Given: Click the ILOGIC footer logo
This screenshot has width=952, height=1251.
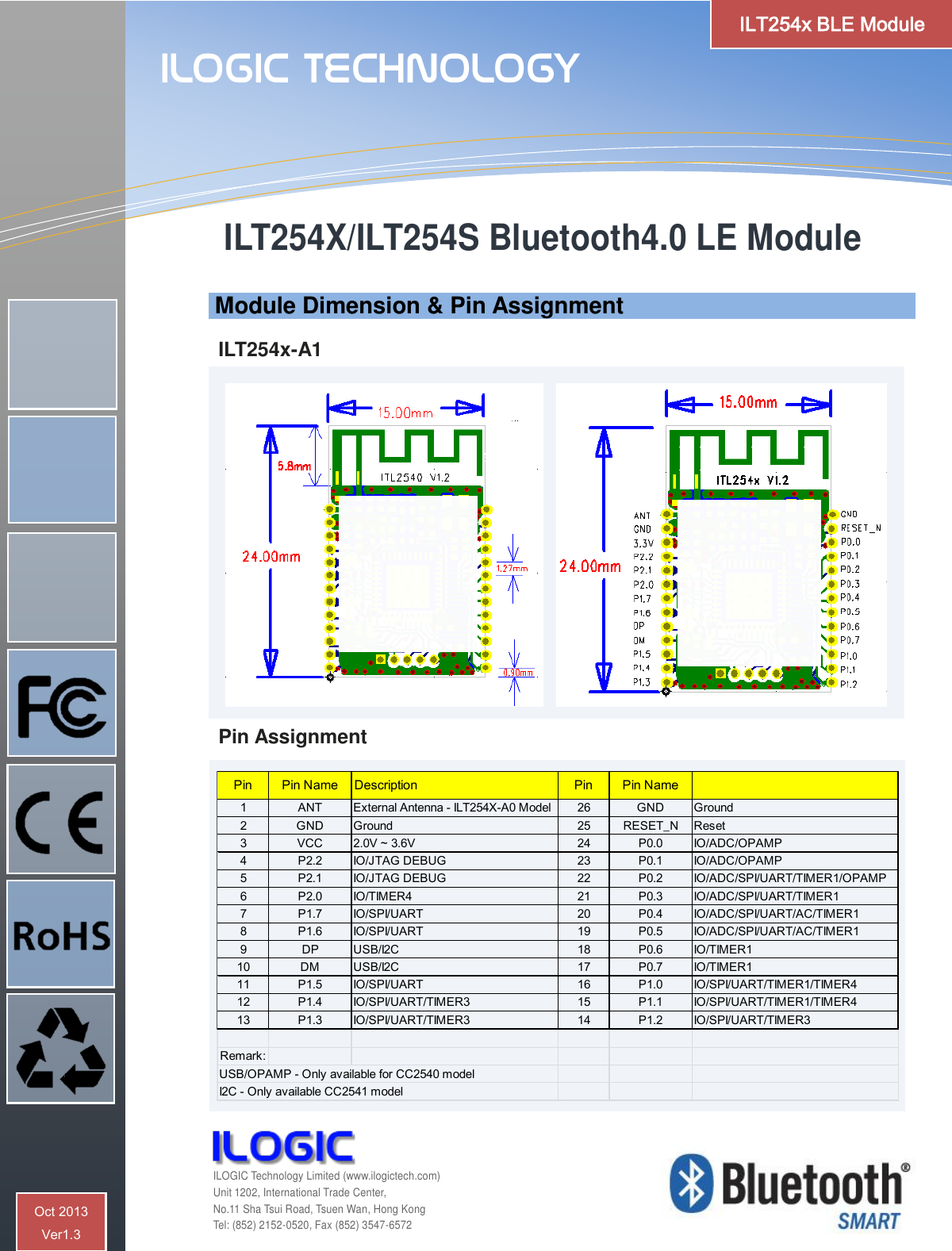Looking at the screenshot, I should click(x=283, y=1147).
